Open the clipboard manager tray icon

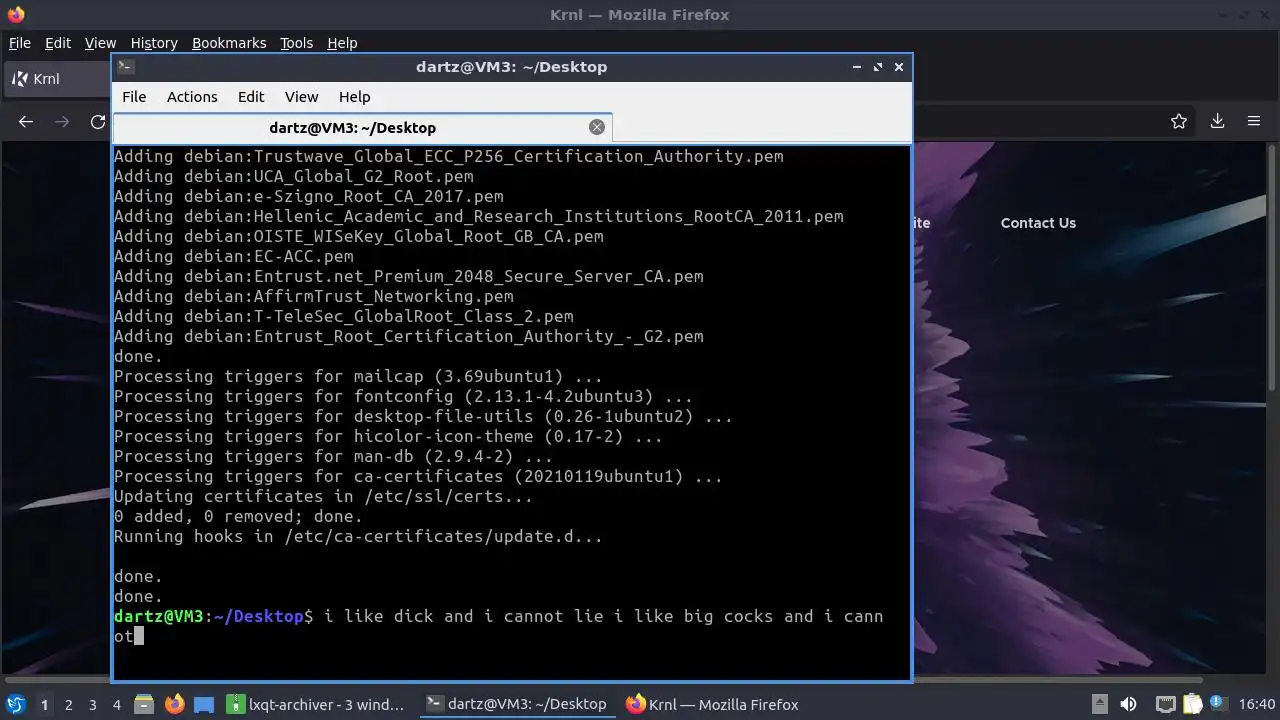[x=1193, y=704]
